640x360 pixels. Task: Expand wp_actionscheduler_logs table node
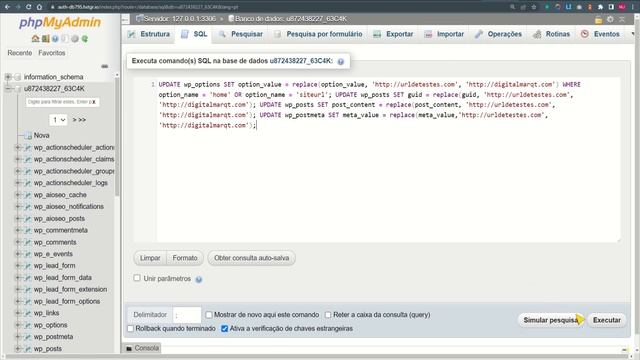click(x=18, y=183)
